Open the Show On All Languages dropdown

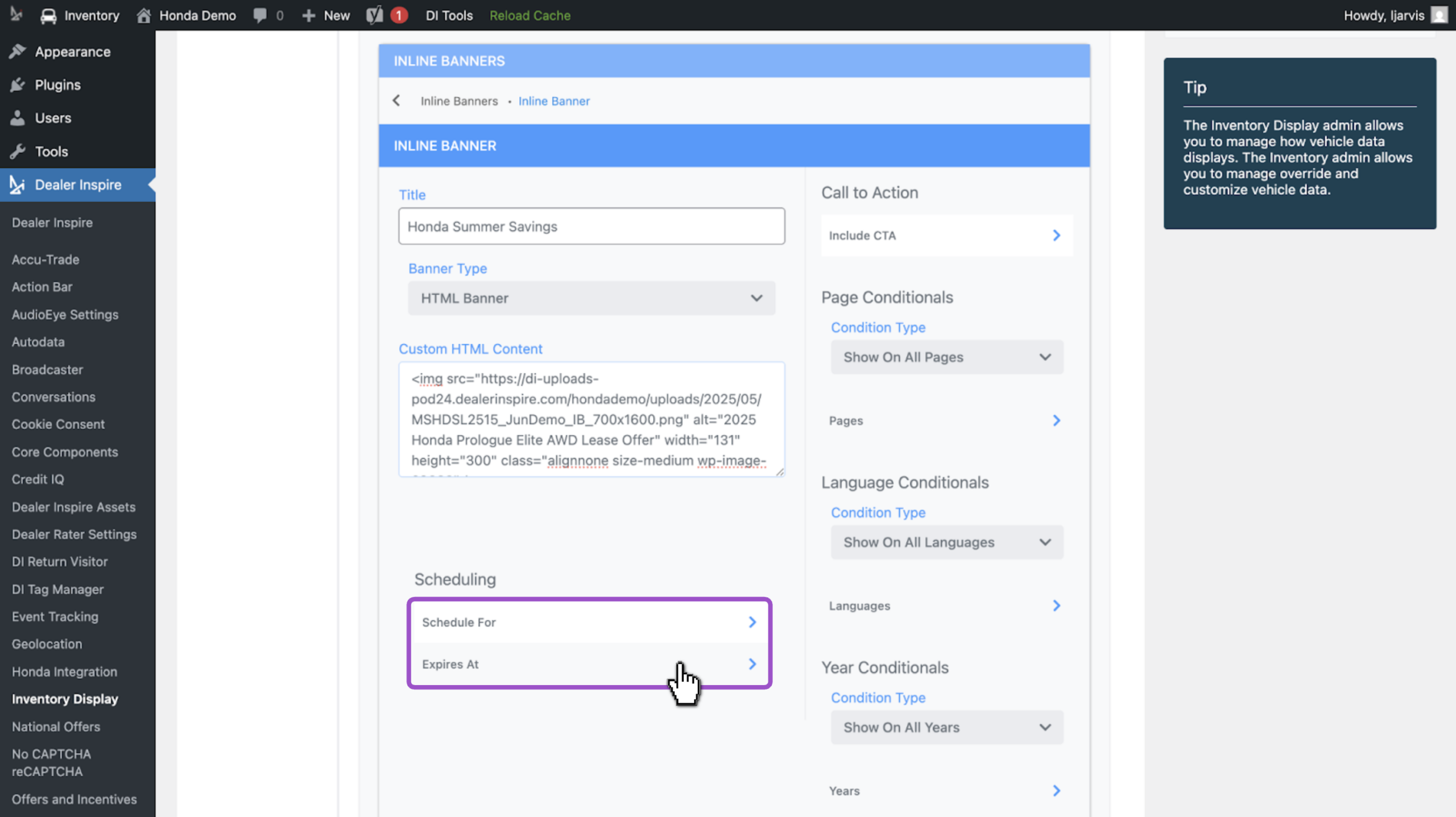click(x=947, y=542)
